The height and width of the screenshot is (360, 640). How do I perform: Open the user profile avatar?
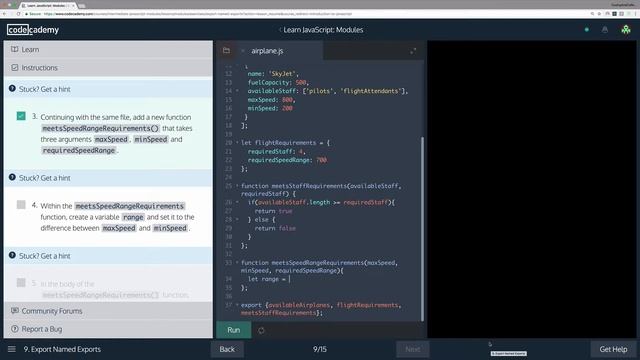pos(626,30)
